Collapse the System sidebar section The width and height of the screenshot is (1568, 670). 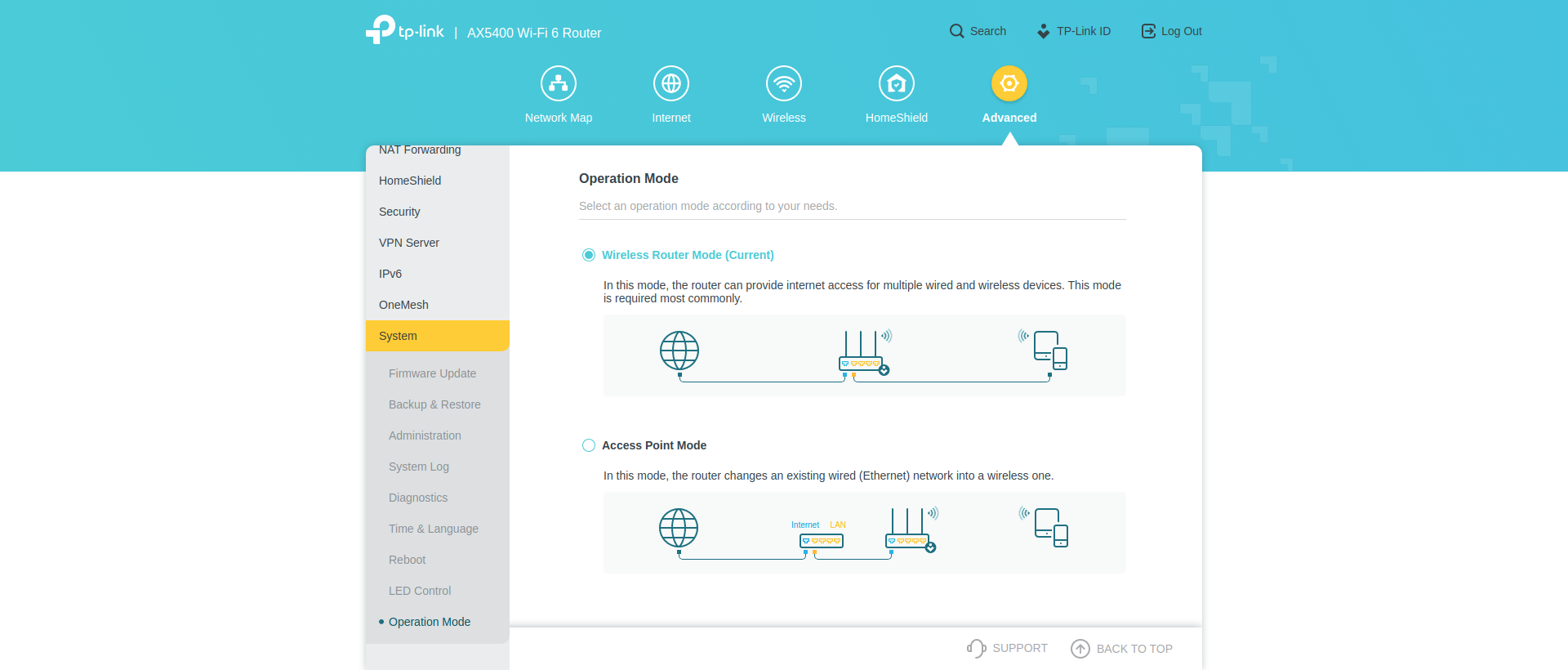pyautogui.click(x=398, y=336)
